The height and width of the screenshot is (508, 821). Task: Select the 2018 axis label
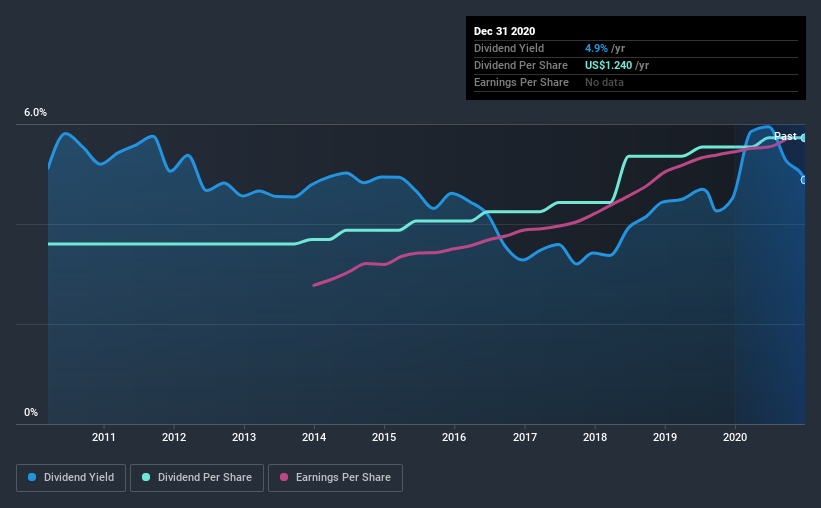[595, 437]
